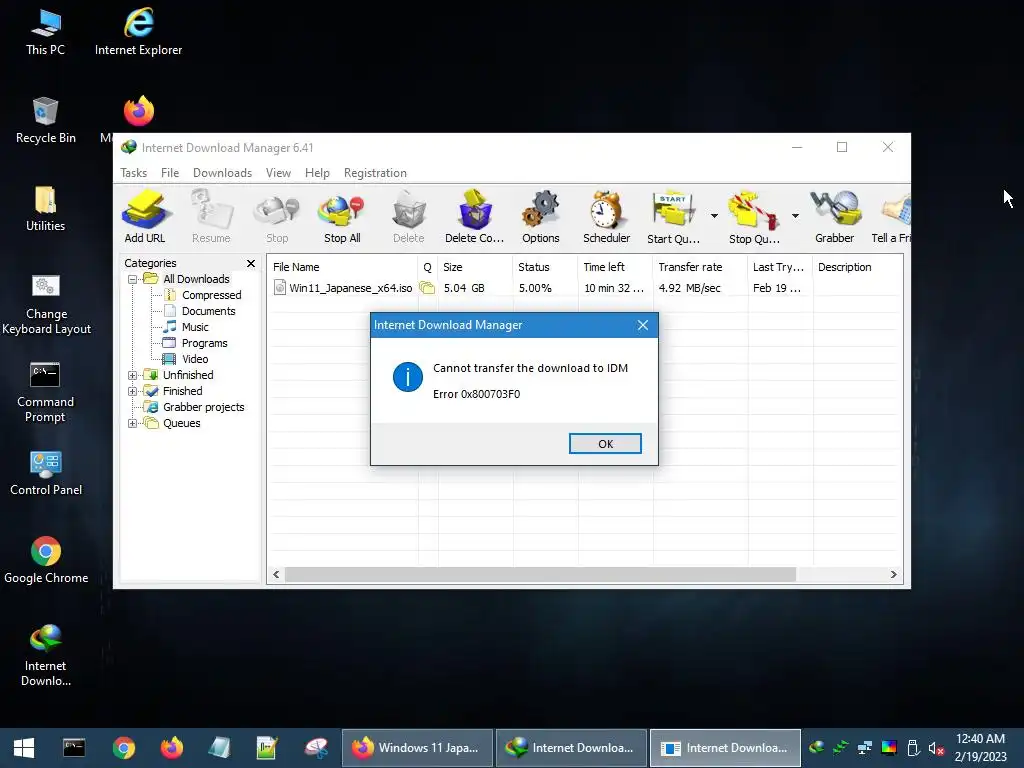
Task: Open This PC desktop icon
Action: (x=46, y=33)
